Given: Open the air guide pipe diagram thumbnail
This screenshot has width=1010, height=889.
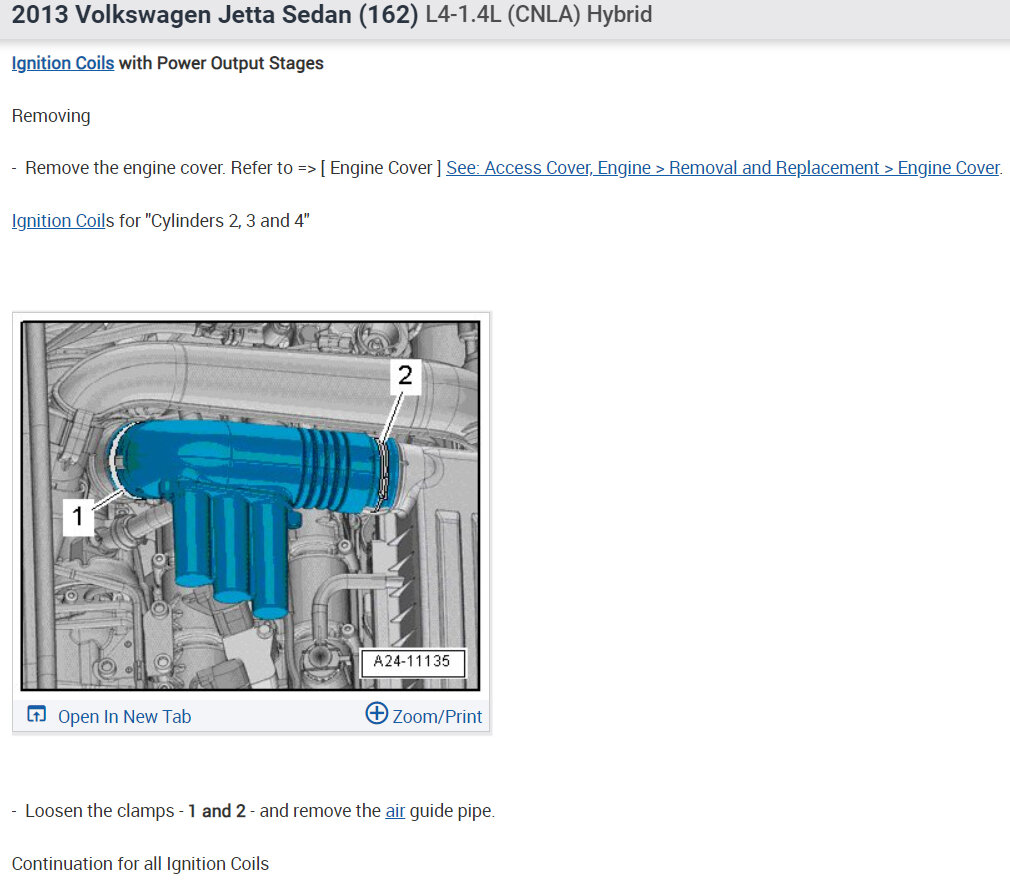Looking at the screenshot, I should 251,506.
